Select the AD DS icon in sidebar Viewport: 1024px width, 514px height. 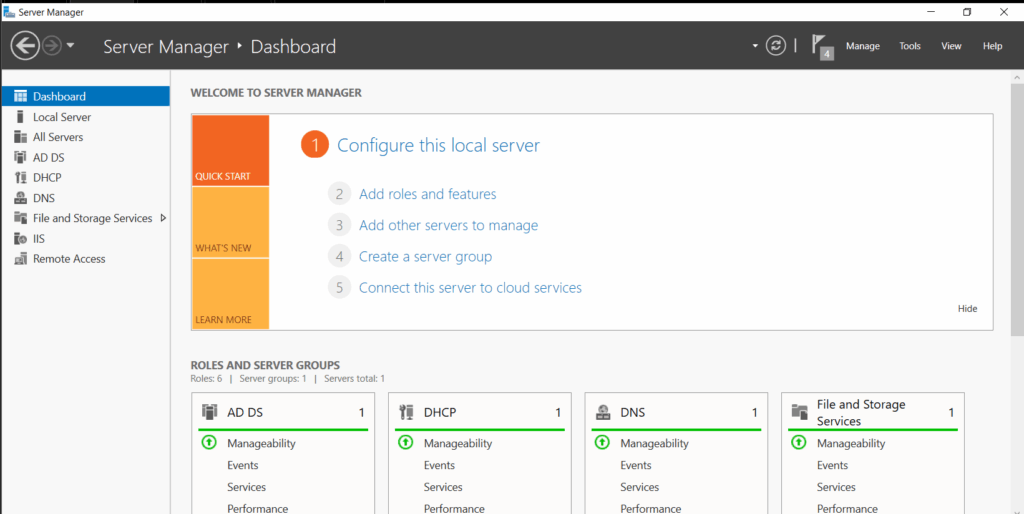[20, 157]
